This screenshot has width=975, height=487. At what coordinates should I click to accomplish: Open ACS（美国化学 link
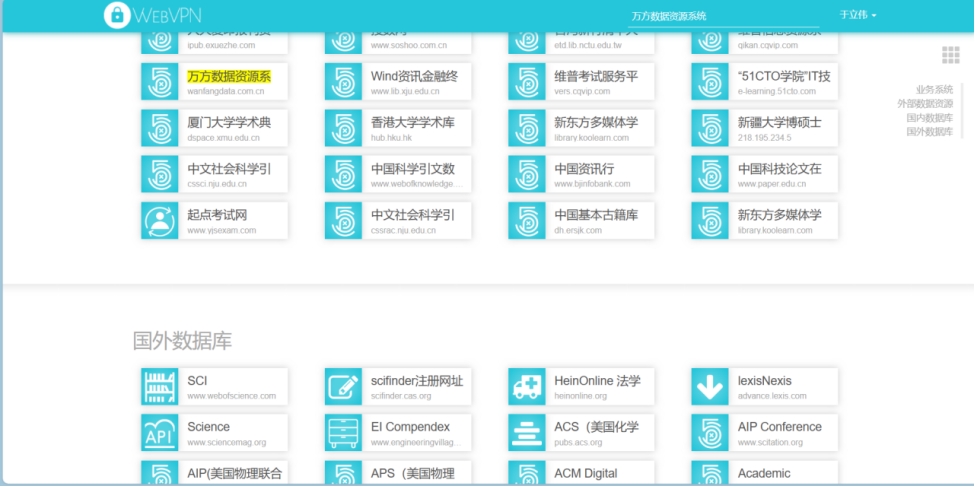coord(596,427)
